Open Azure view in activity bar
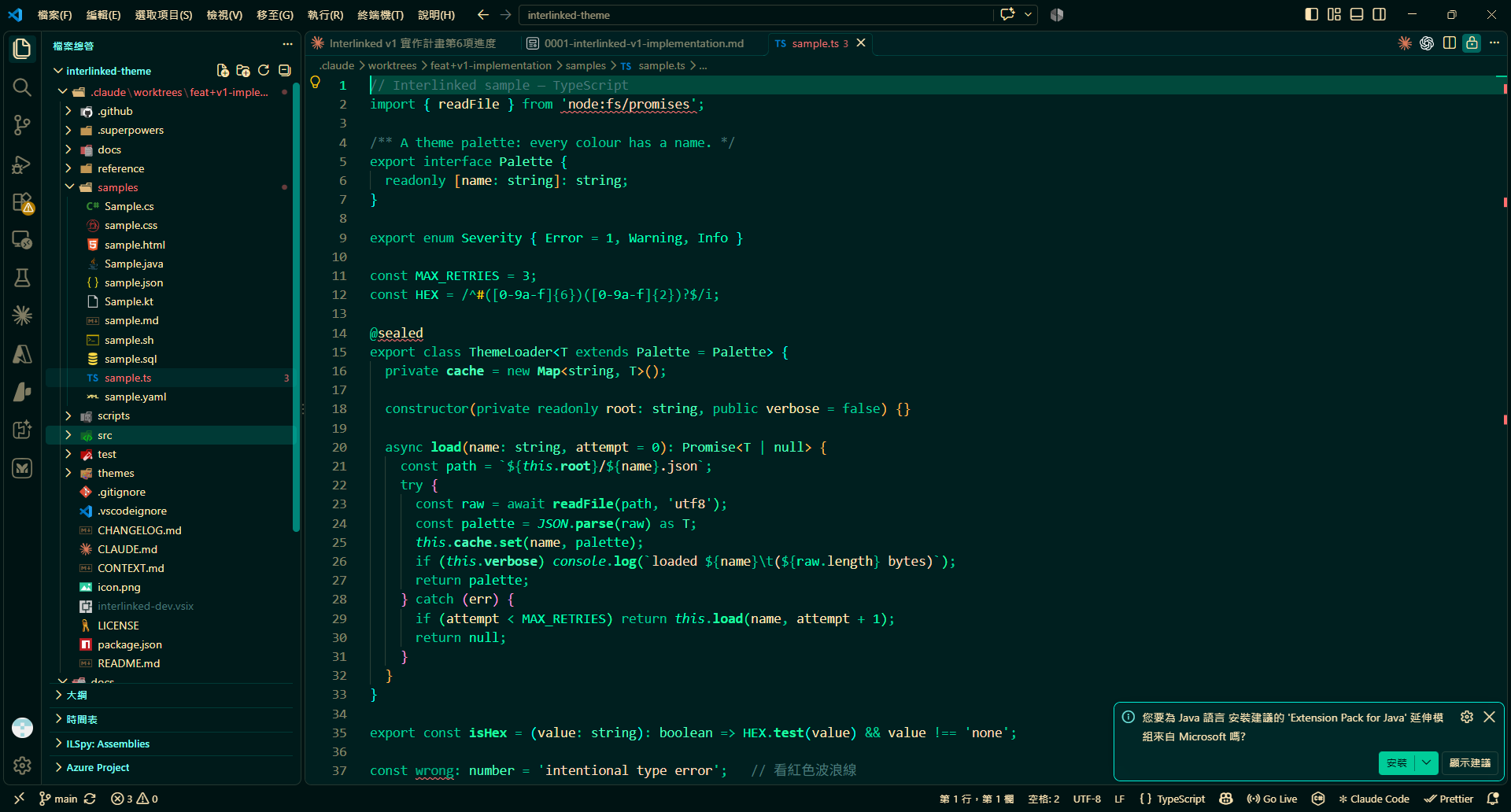The height and width of the screenshot is (812, 1511). [22, 354]
